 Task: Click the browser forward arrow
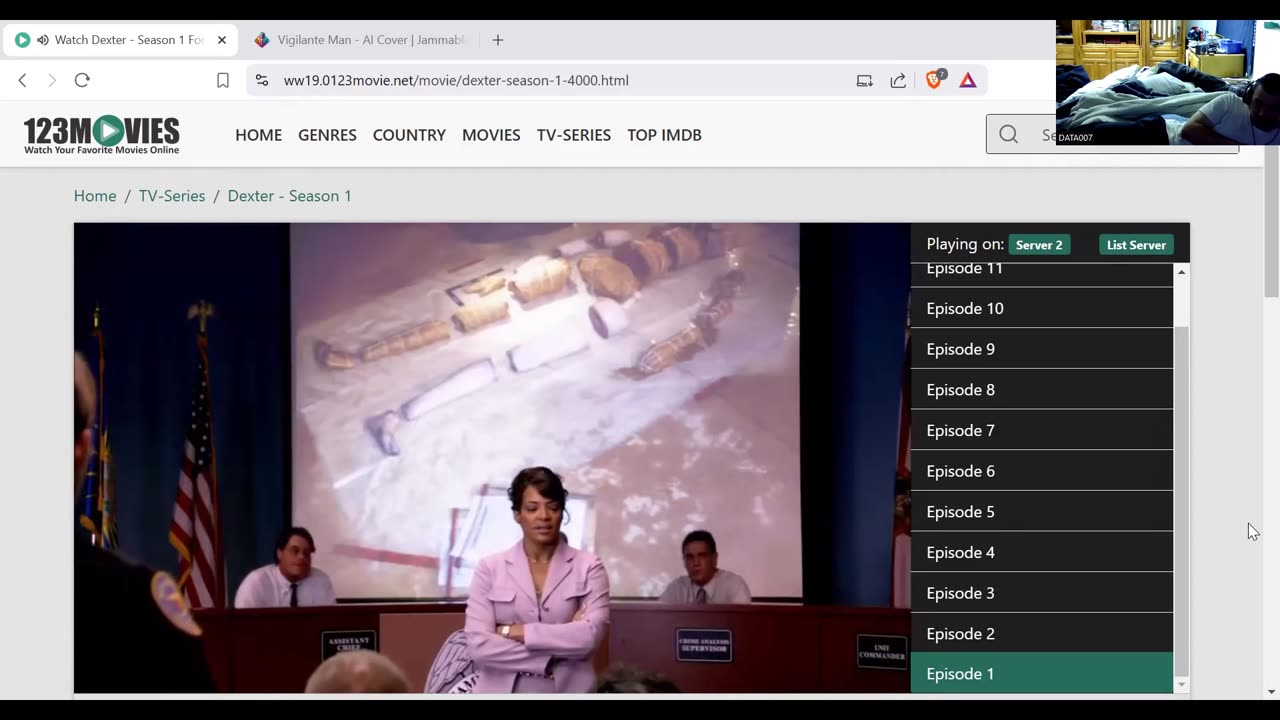pos(52,80)
